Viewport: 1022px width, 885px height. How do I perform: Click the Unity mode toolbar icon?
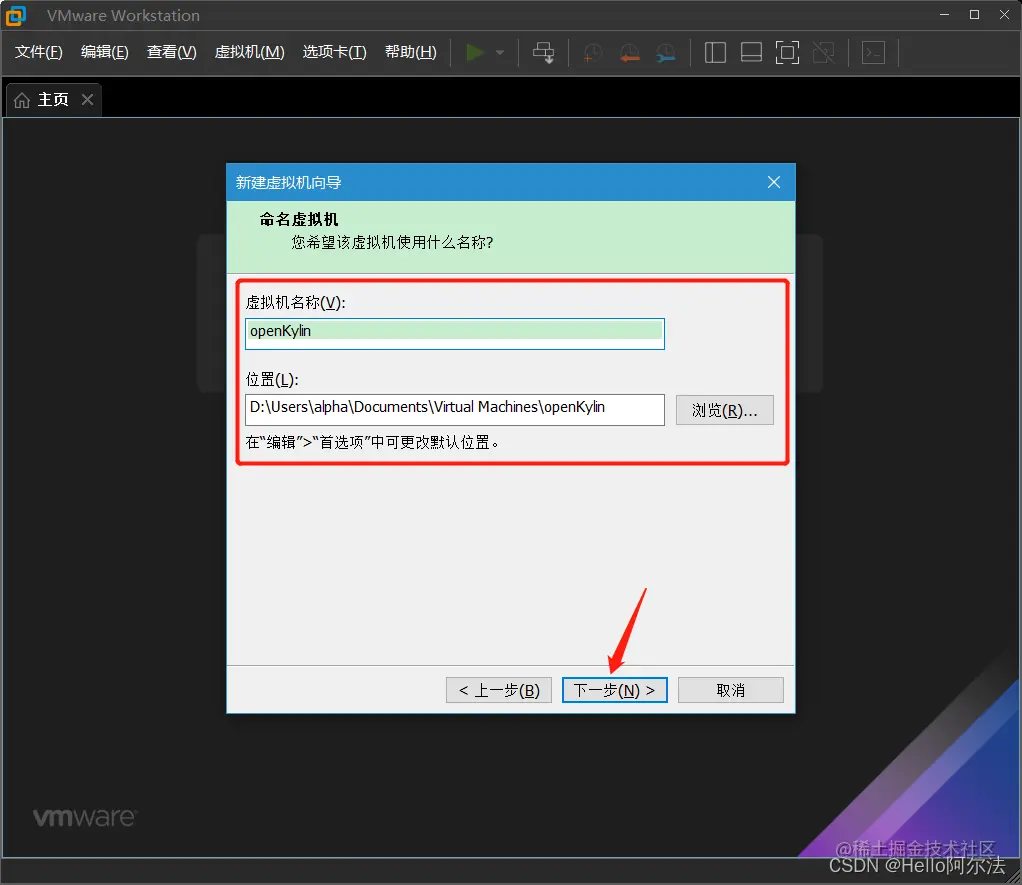point(824,52)
